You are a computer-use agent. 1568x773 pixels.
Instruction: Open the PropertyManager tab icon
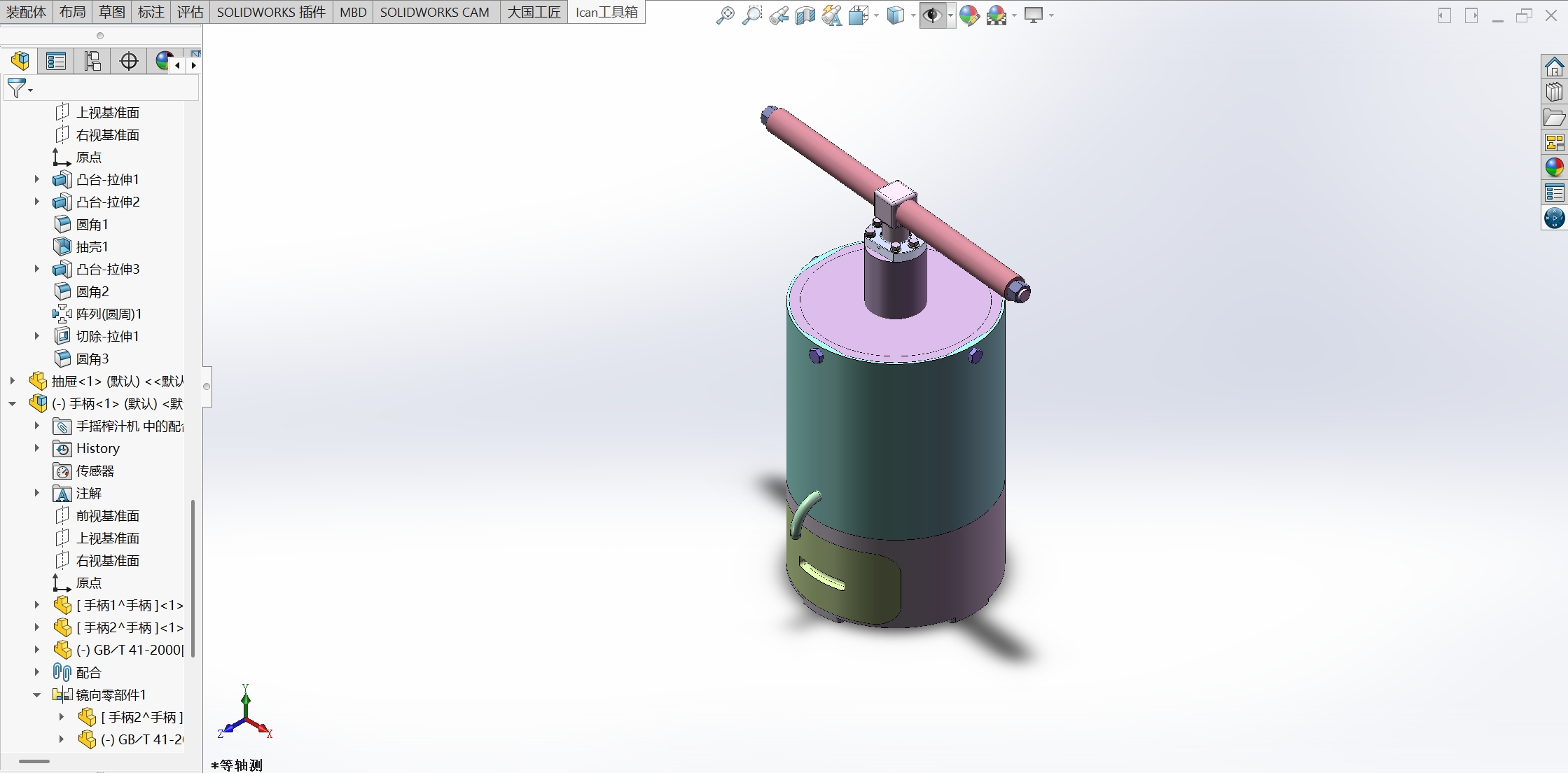tap(56, 62)
